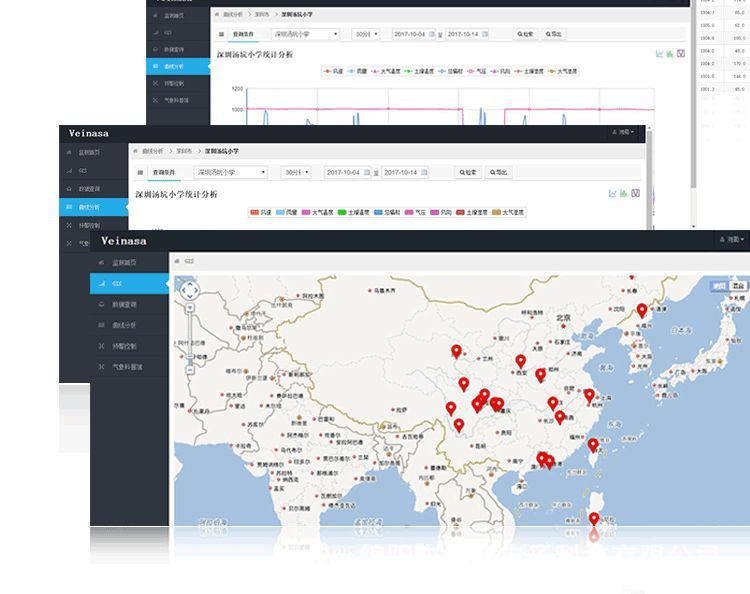Click the map pan control compass
The height and width of the screenshot is (594, 750).
tap(189, 291)
